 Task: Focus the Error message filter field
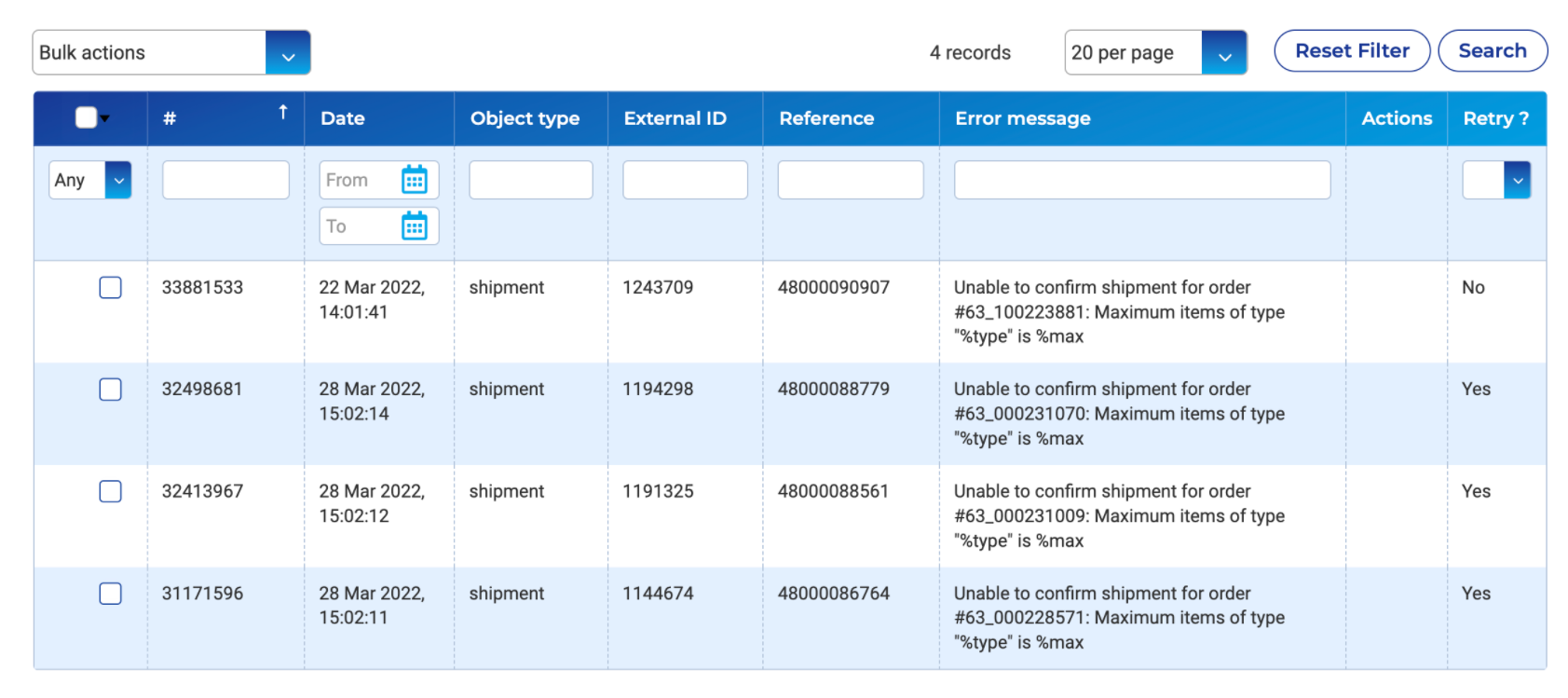pos(1141,180)
